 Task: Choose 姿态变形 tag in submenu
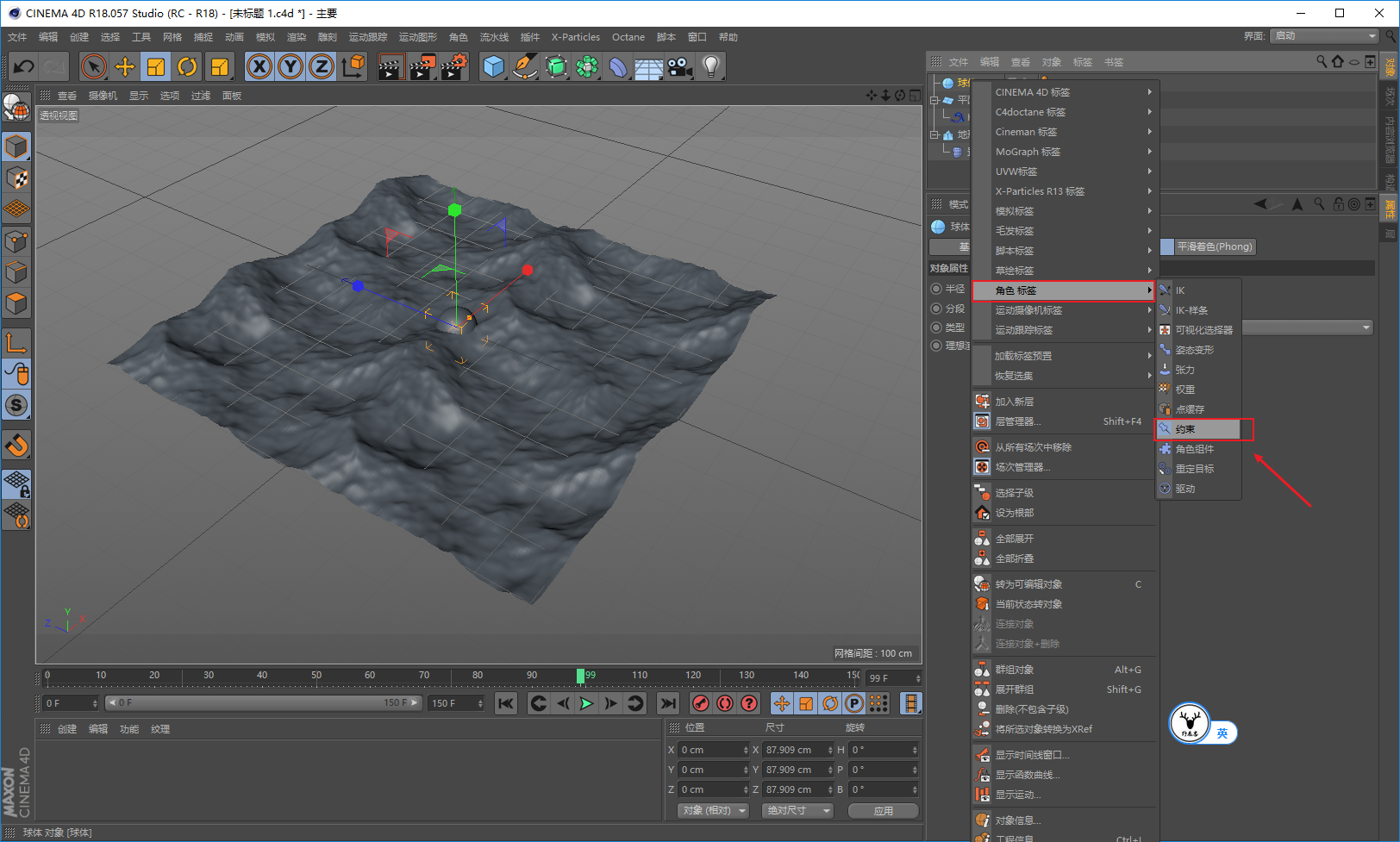pos(1198,350)
